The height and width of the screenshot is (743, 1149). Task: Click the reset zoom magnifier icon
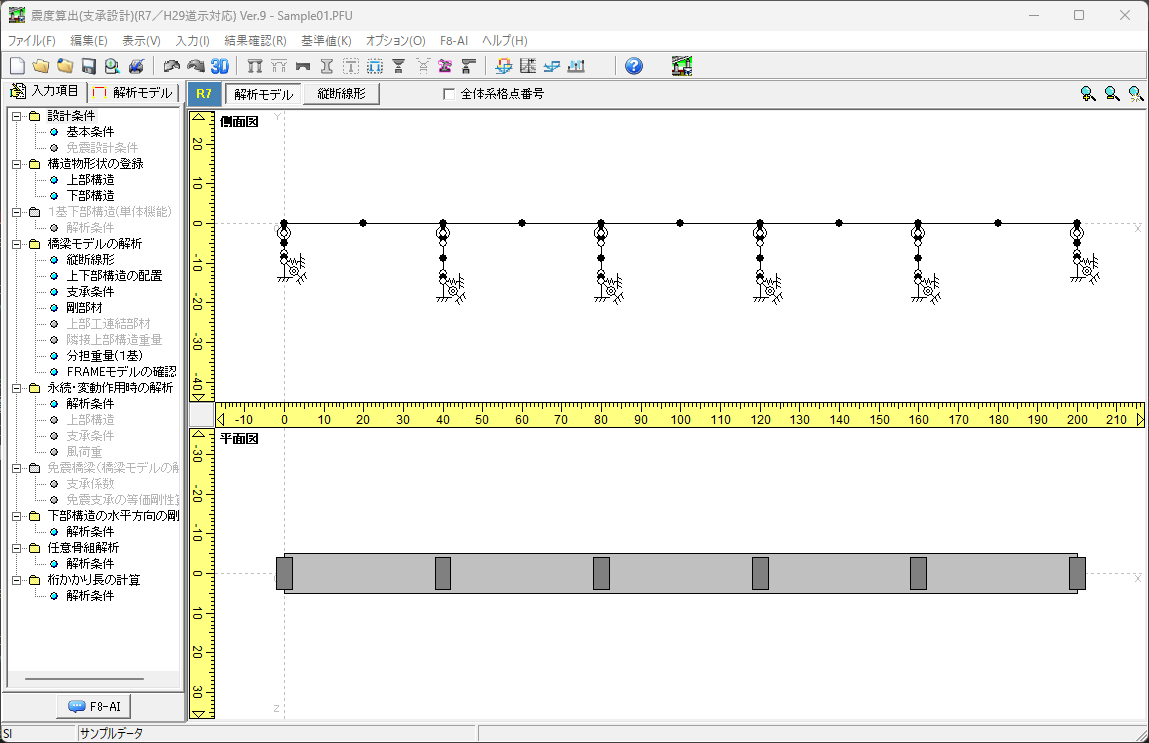(x=1136, y=94)
